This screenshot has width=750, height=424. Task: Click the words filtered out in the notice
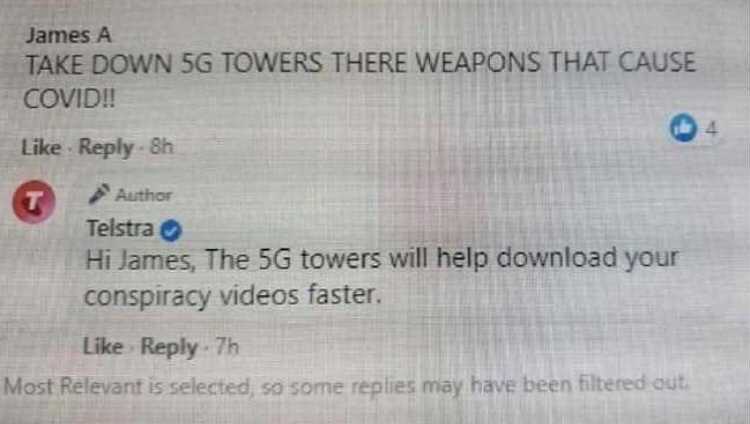coord(633,384)
